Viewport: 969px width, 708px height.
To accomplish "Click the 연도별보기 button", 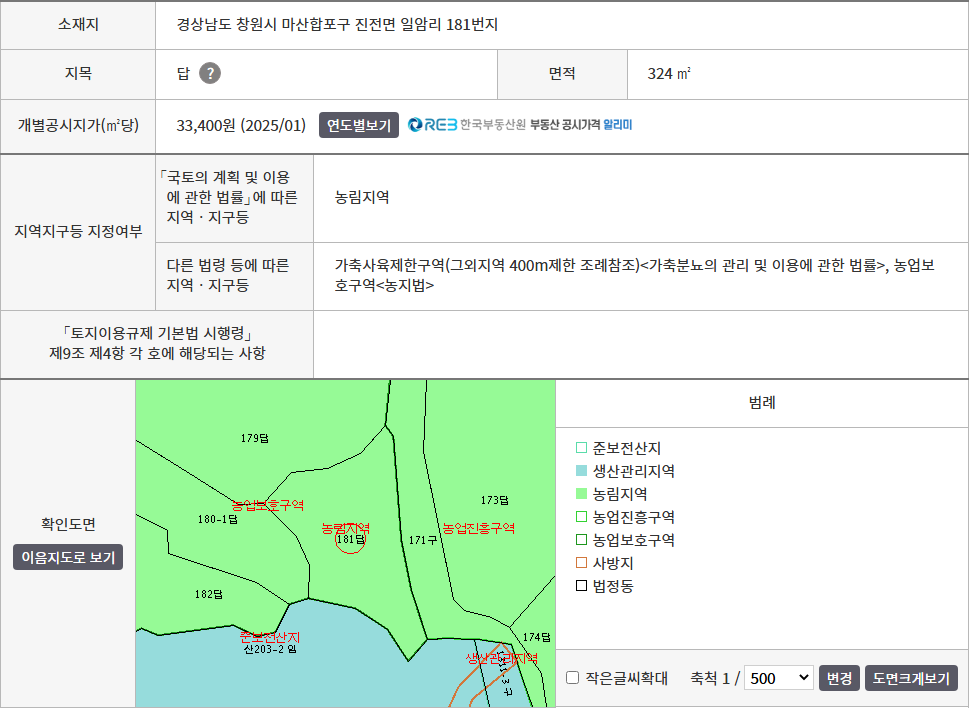I will click(x=359, y=125).
